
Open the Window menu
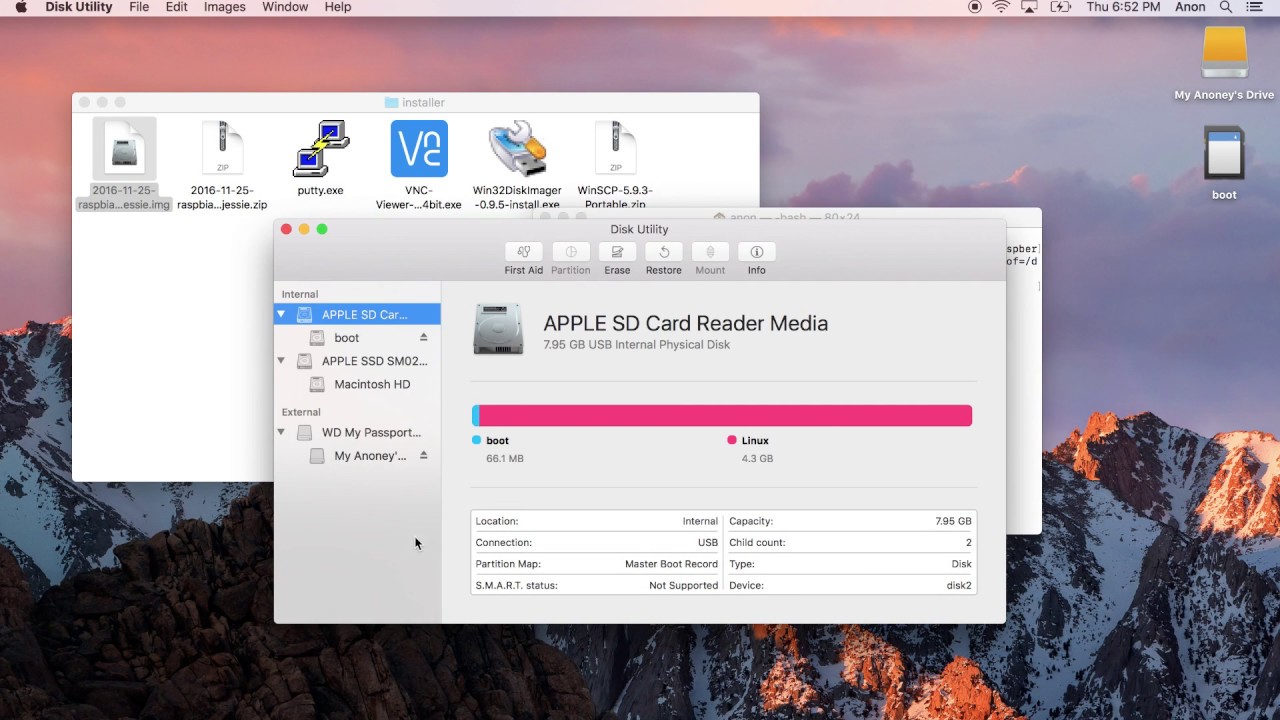(285, 7)
